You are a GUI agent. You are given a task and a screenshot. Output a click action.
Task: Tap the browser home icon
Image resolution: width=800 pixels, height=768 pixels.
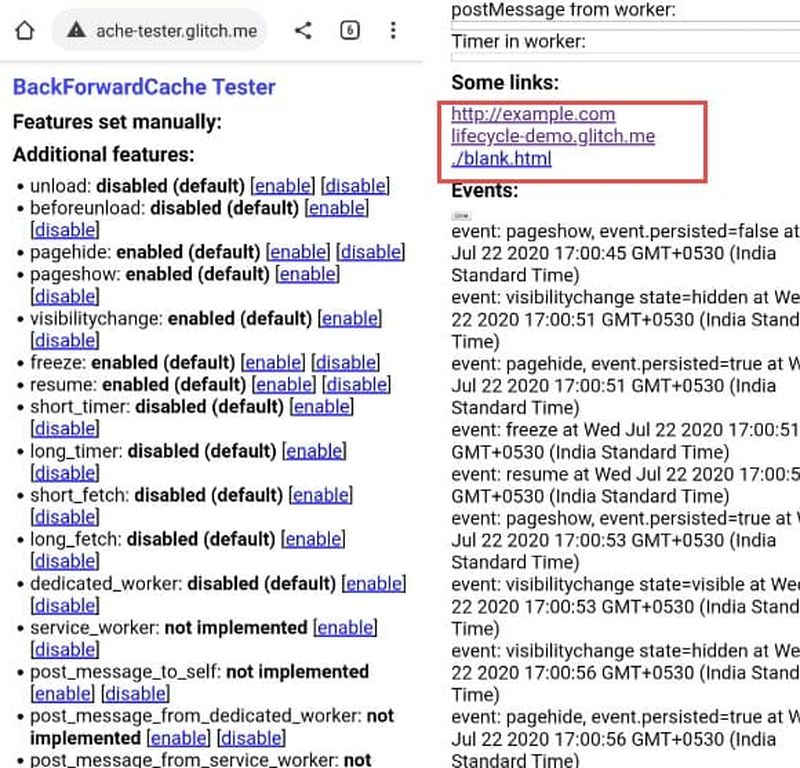pyautogui.click(x=25, y=31)
